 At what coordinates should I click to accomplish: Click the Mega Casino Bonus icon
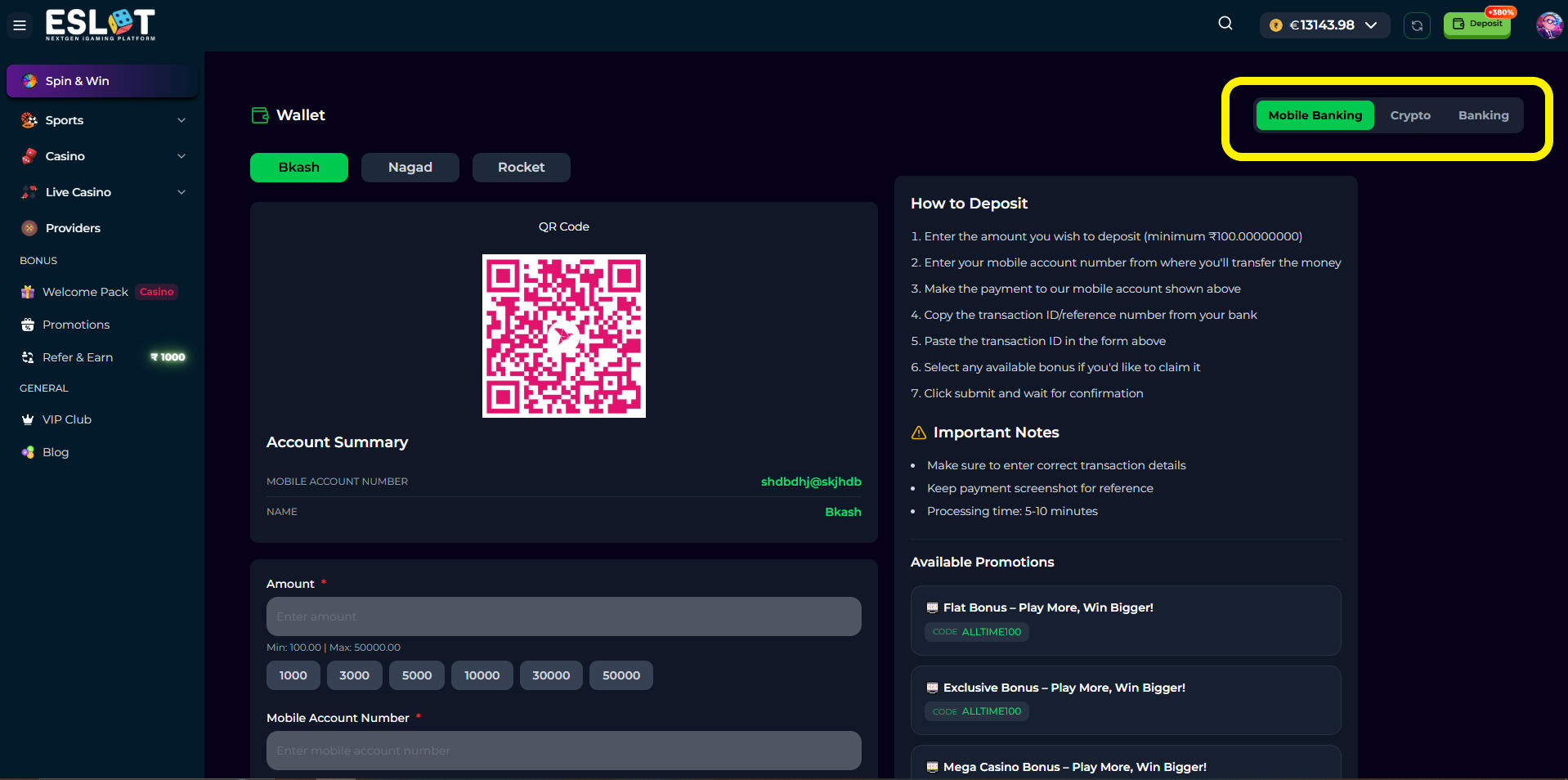click(932, 767)
